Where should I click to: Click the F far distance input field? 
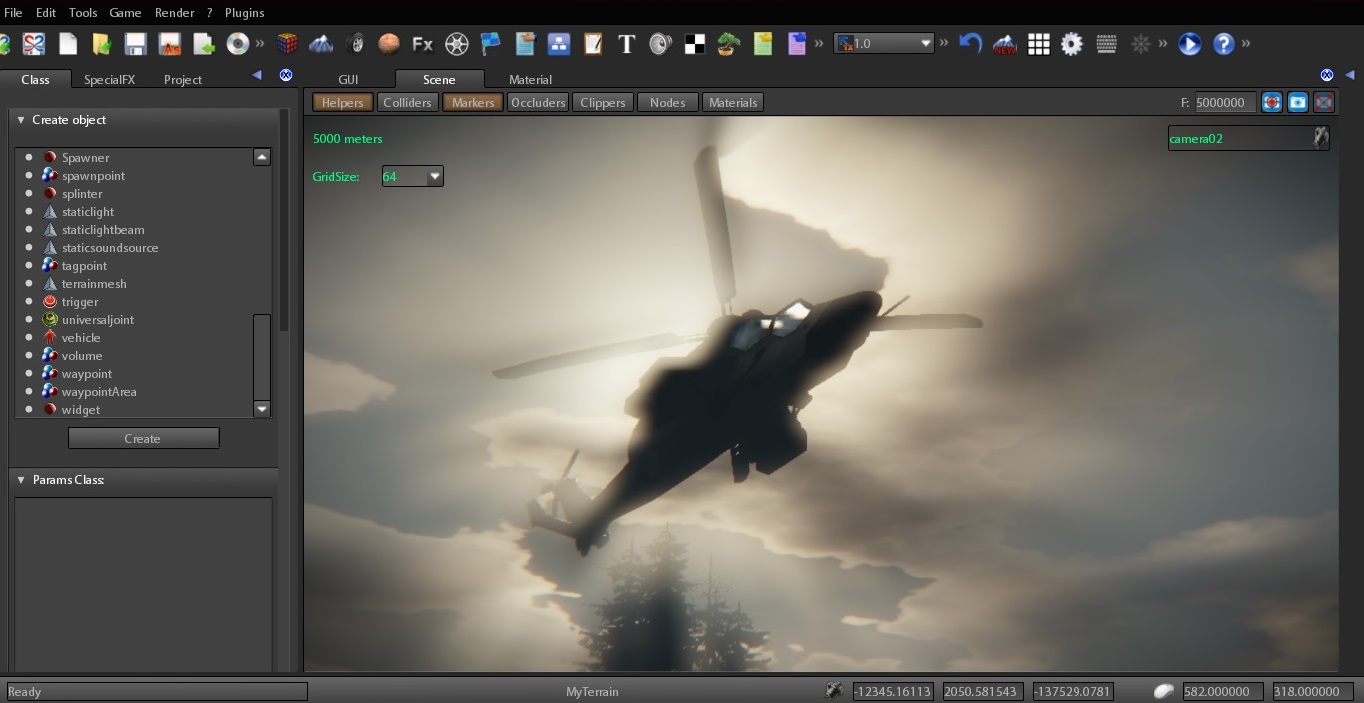pos(1225,102)
